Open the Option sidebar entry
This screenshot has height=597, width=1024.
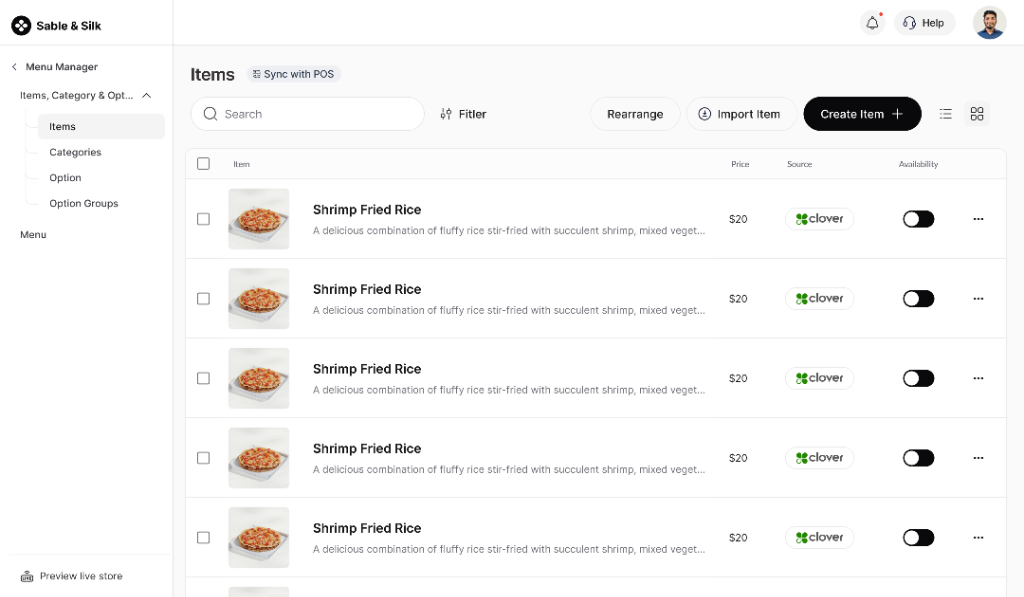tap(65, 178)
